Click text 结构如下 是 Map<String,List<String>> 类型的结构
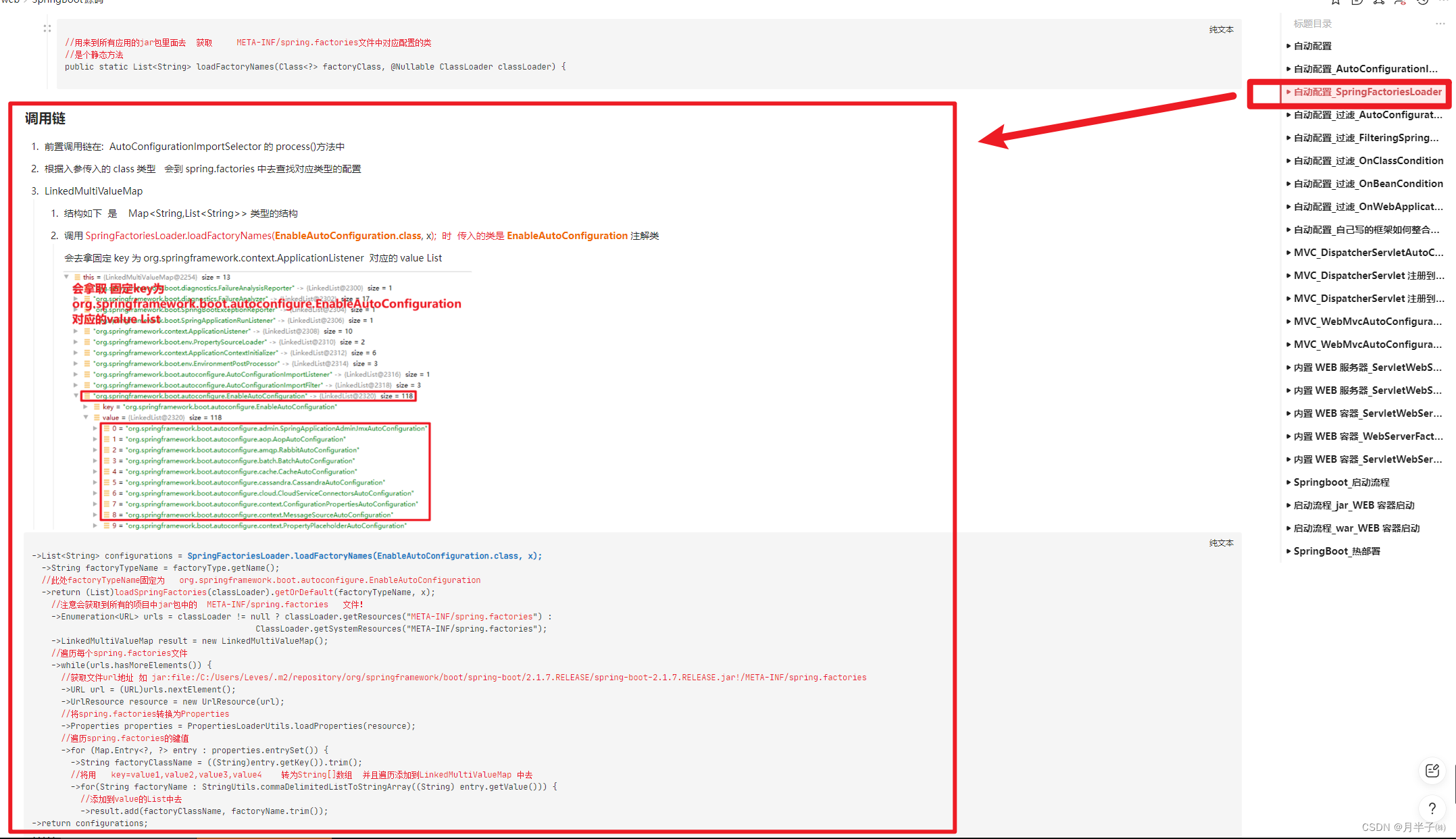Viewport: 1456px width, 839px height. point(180,213)
